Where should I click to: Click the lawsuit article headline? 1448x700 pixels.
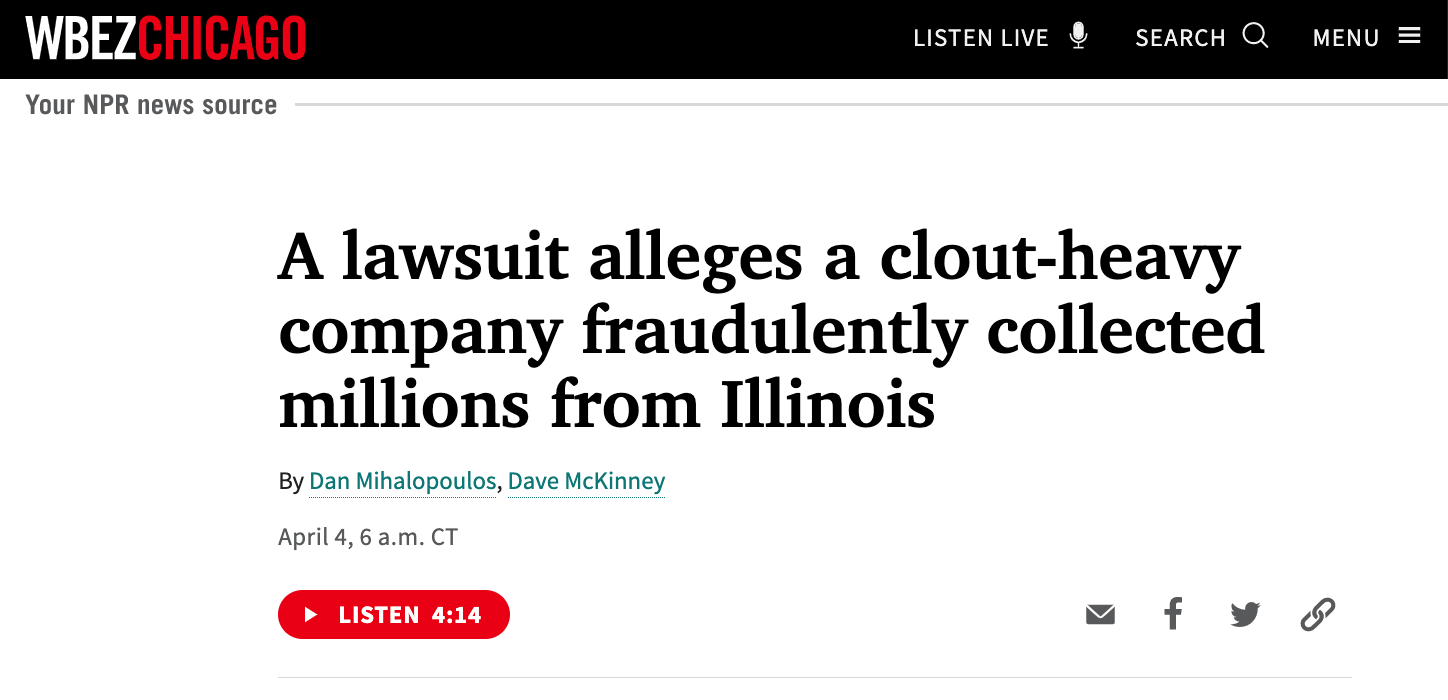[770, 331]
